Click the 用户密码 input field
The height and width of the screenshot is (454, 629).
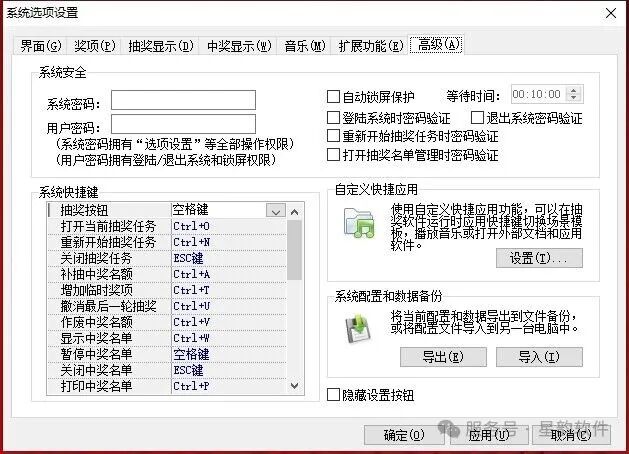click(x=183, y=124)
